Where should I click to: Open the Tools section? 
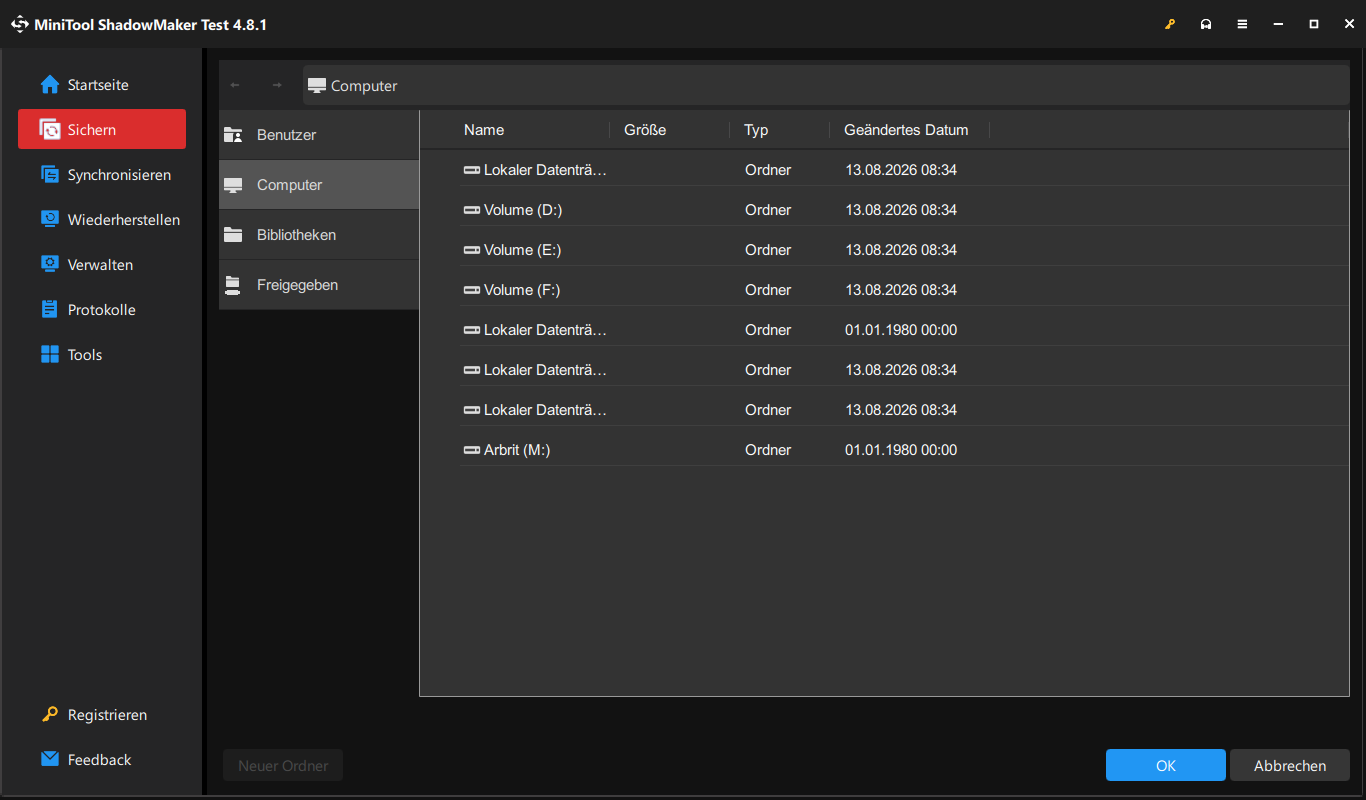tap(101, 355)
